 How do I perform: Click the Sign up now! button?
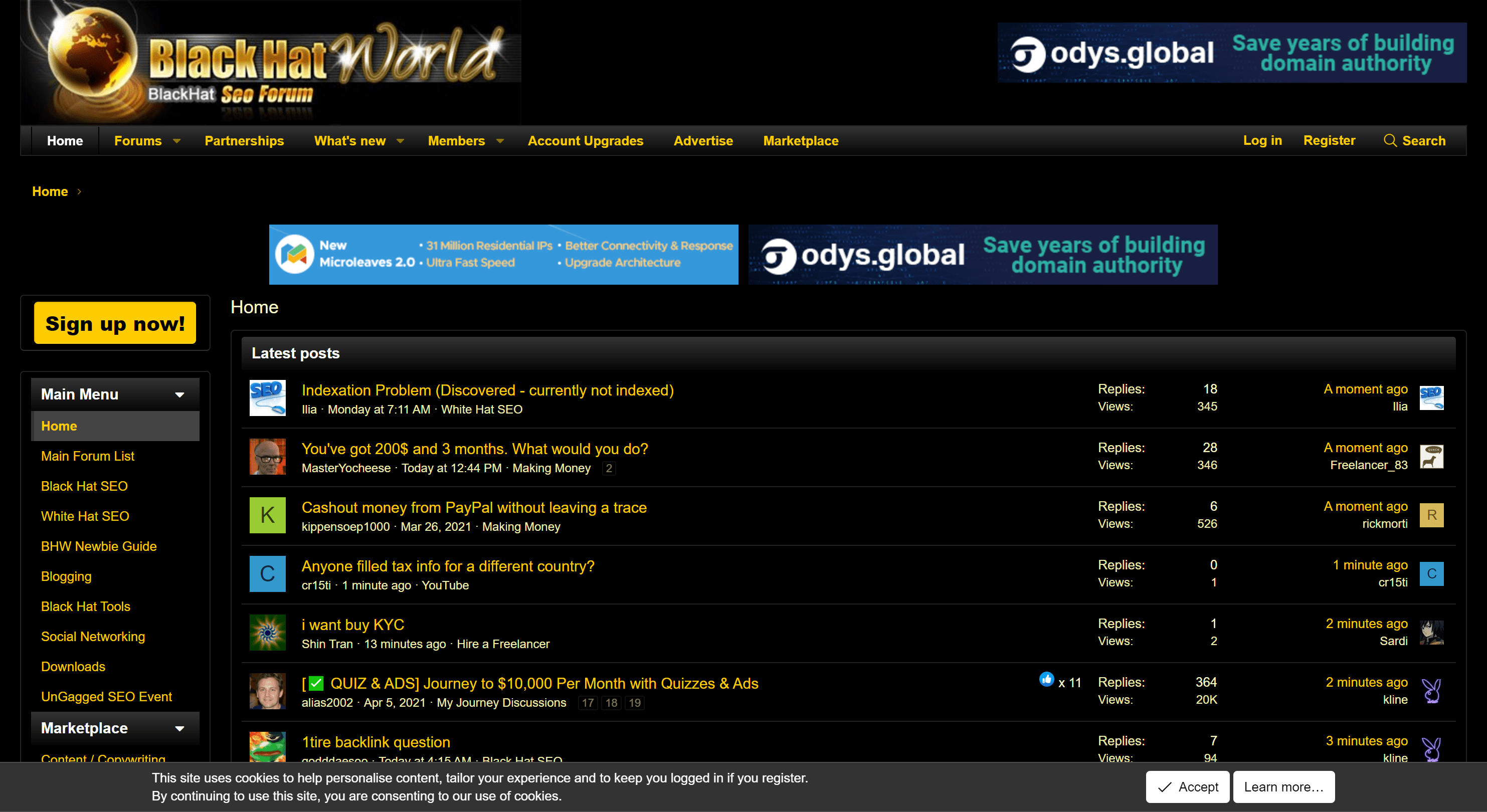pyautogui.click(x=115, y=323)
